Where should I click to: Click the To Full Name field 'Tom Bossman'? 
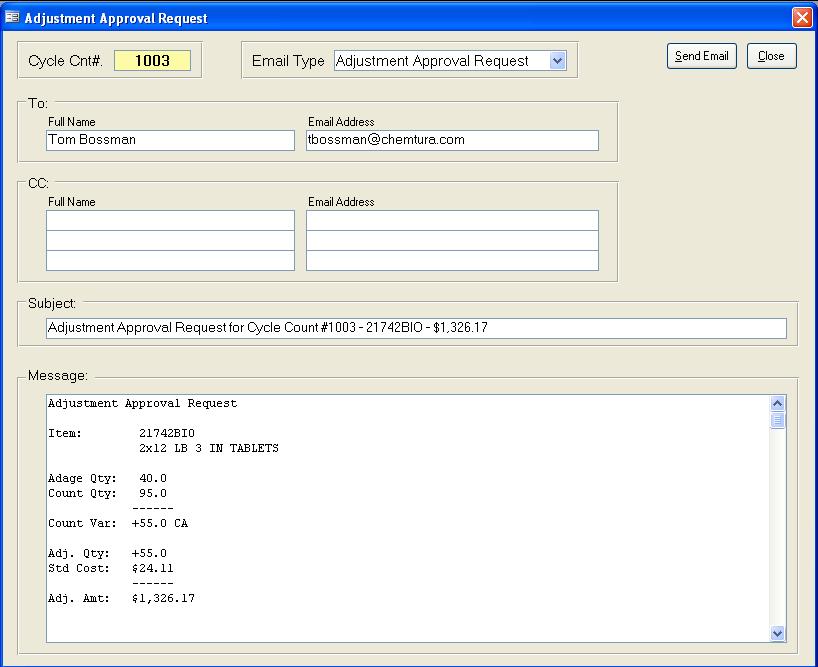(x=170, y=140)
